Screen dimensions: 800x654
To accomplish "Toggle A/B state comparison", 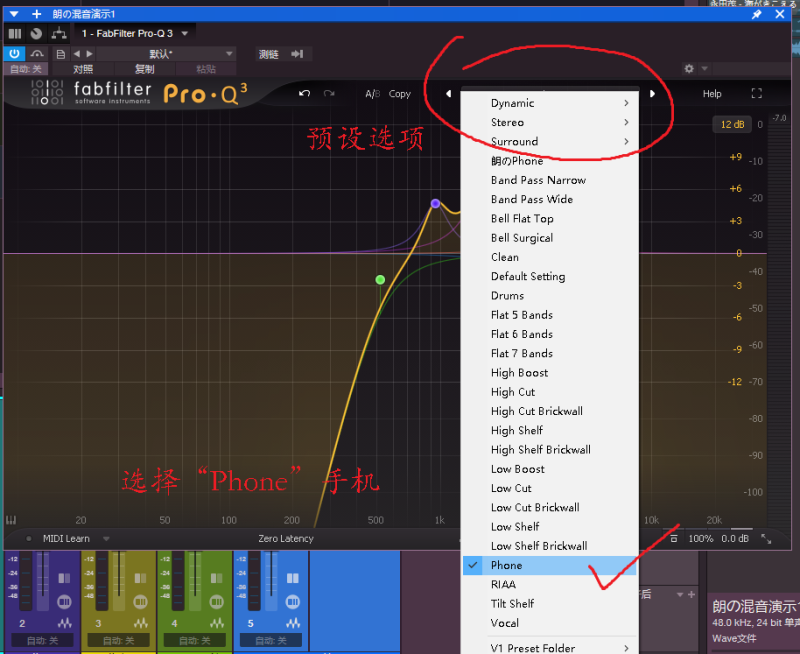I will [372, 94].
